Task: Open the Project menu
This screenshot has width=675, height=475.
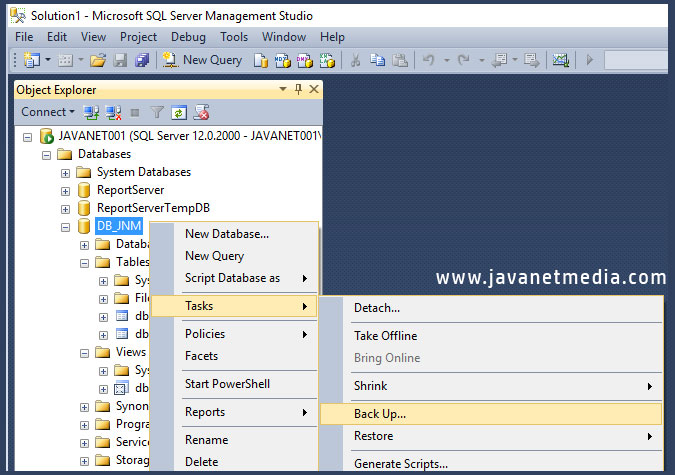Action: [x=138, y=37]
